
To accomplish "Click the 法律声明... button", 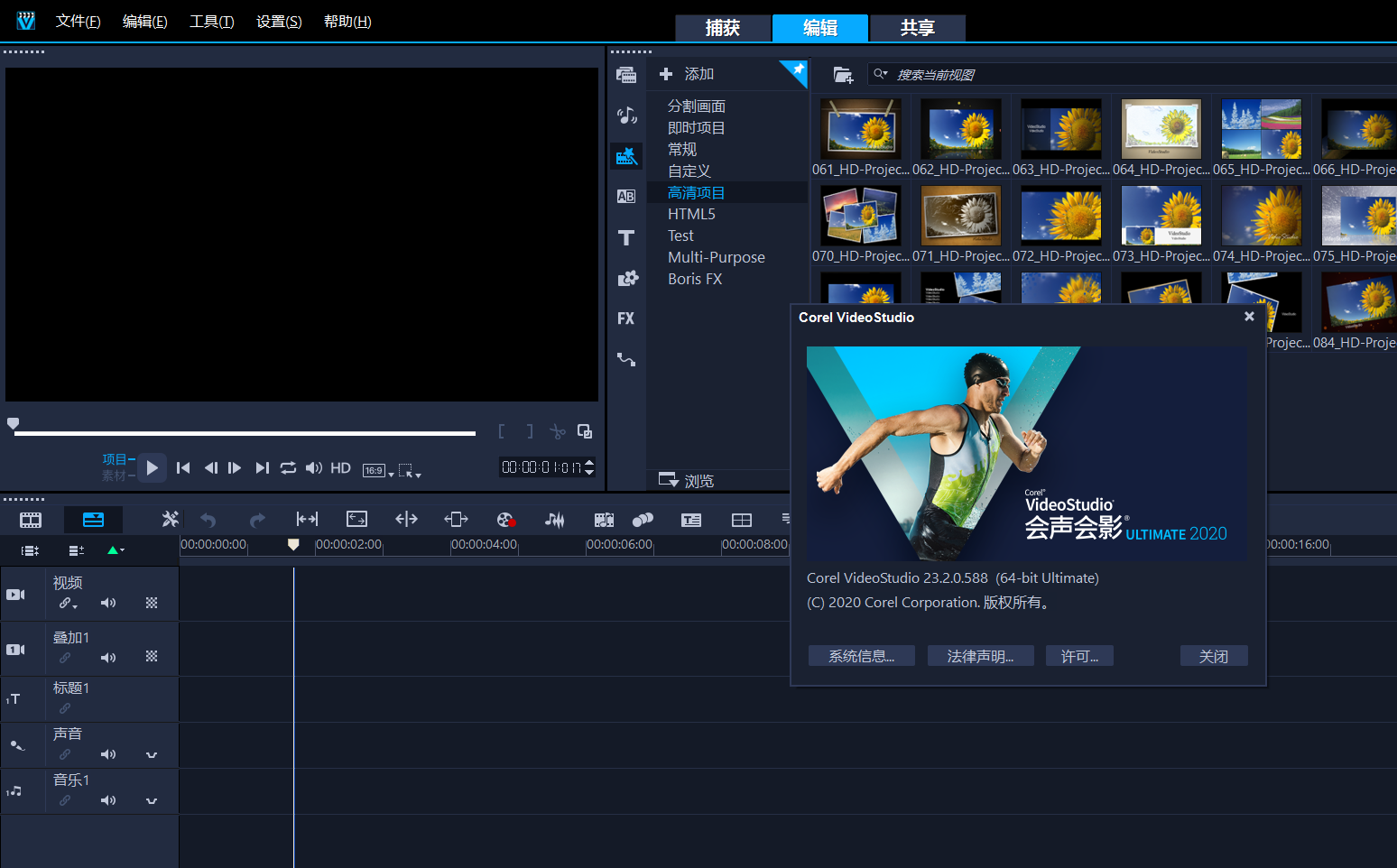I will point(980,656).
